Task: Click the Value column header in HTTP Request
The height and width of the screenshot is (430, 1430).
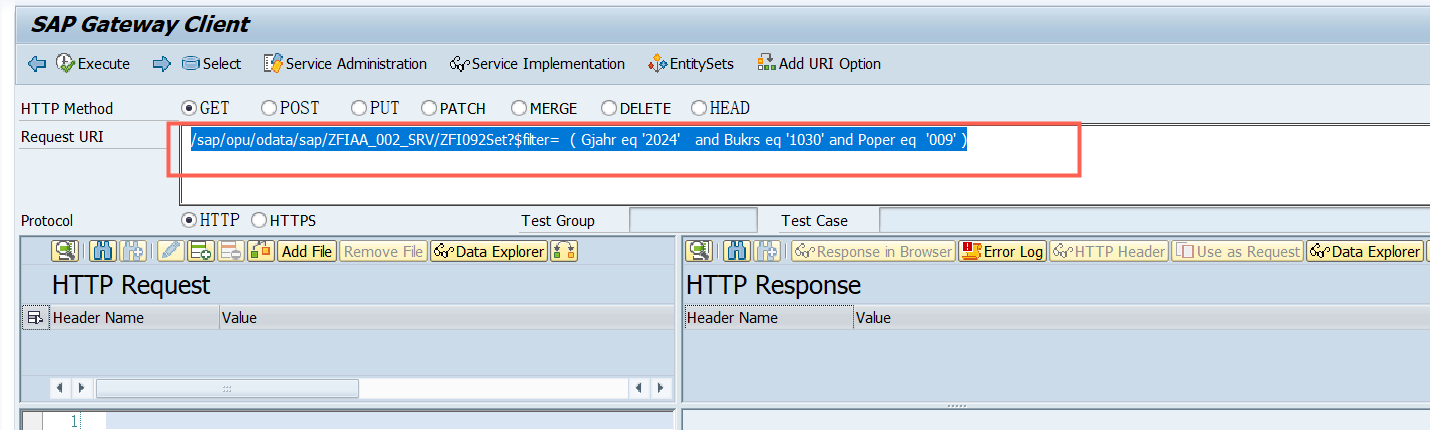Action: 447,317
